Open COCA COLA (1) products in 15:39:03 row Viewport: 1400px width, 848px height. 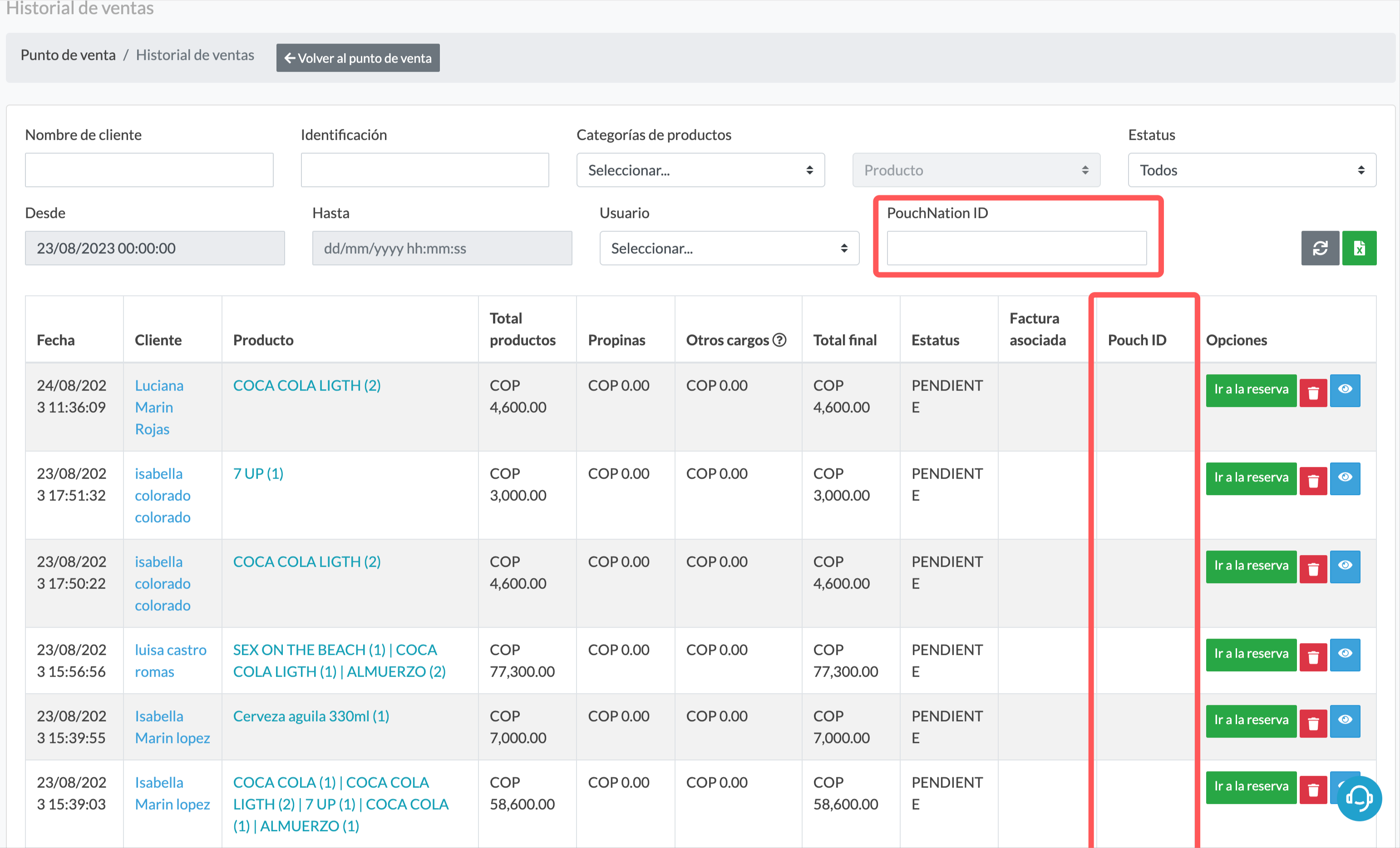pyautogui.click(x=341, y=804)
